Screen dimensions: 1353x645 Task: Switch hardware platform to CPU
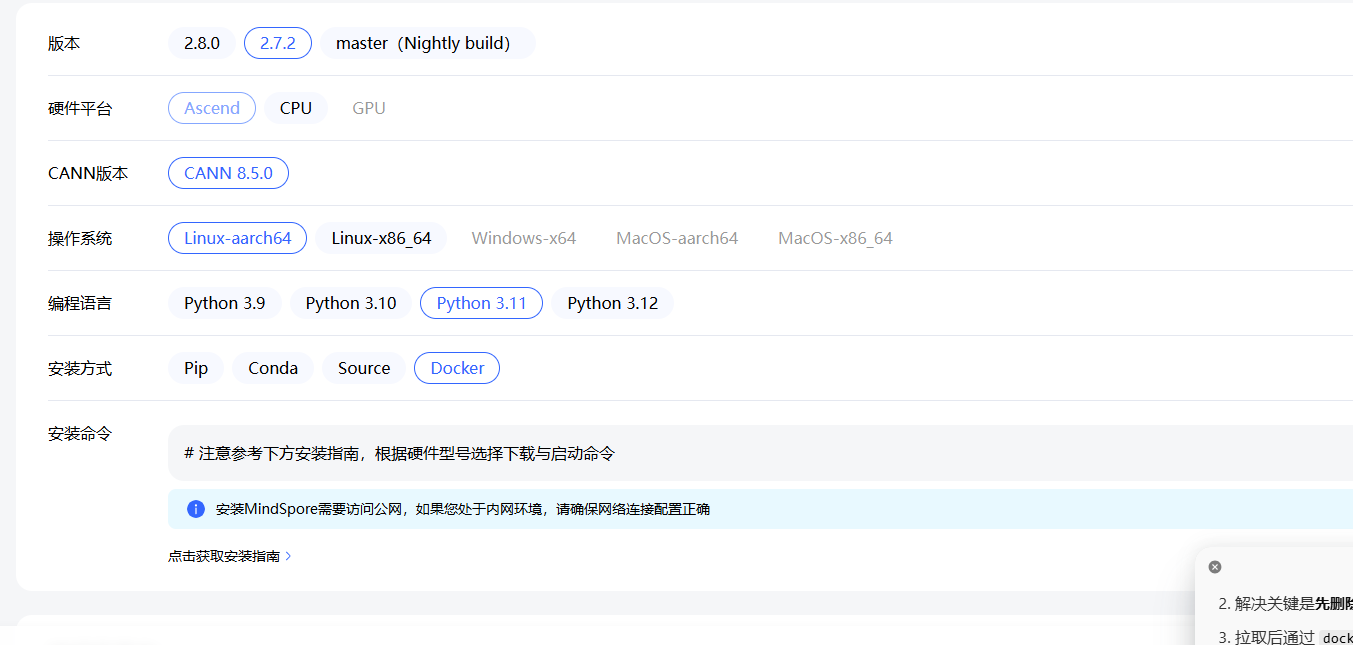(296, 108)
